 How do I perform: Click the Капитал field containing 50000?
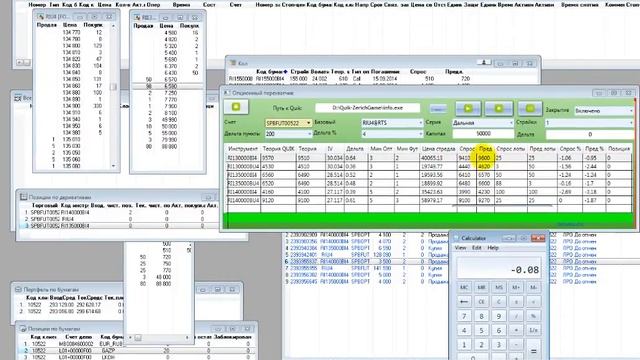click(483, 134)
